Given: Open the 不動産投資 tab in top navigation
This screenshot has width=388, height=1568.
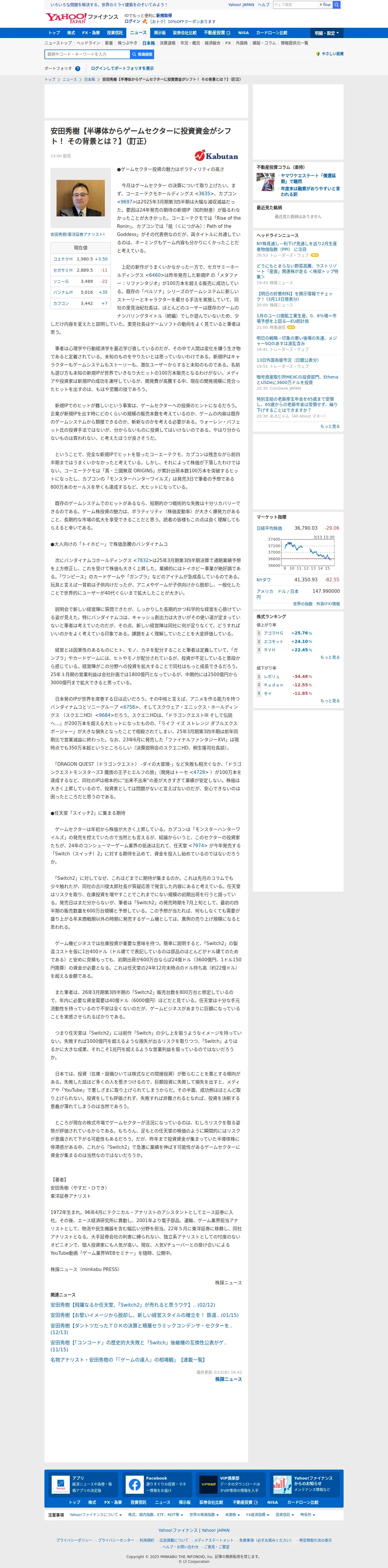Looking at the screenshot, I should coord(218,33).
